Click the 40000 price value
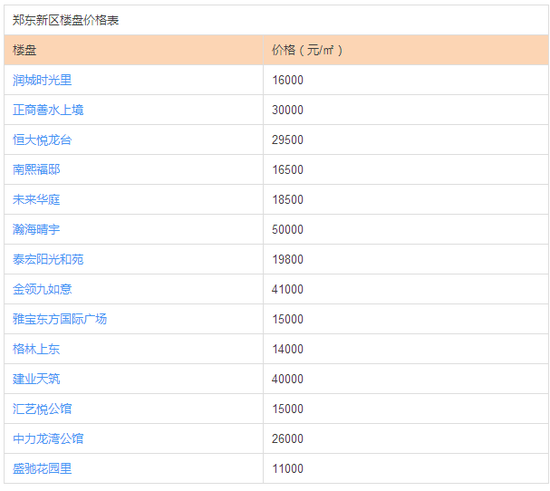This screenshot has width=550, height=491. (x=288, y=379)
